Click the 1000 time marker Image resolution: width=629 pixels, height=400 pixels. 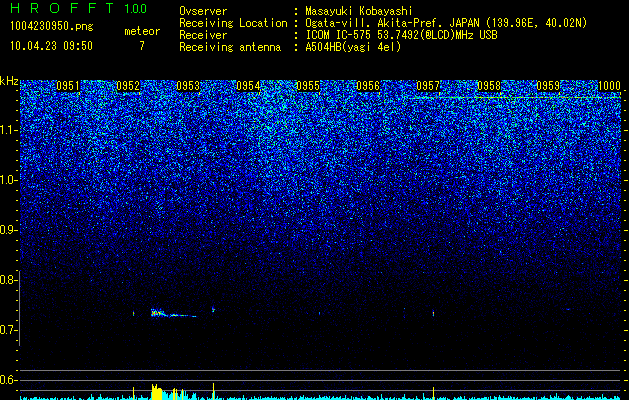click(609, 86)
